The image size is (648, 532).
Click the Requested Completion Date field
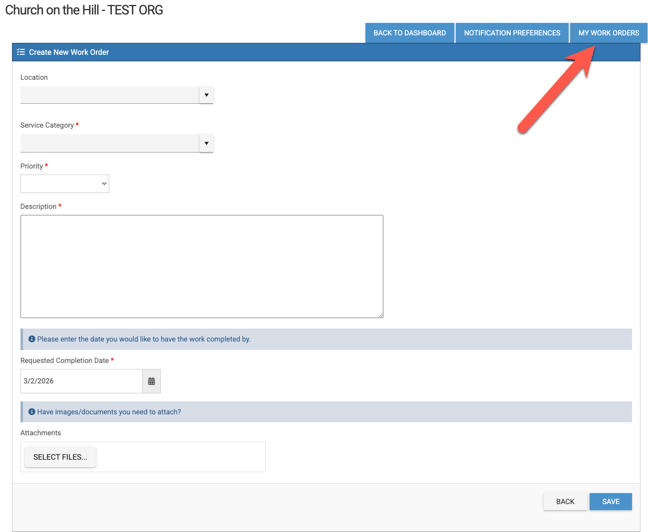pos(81,381)
